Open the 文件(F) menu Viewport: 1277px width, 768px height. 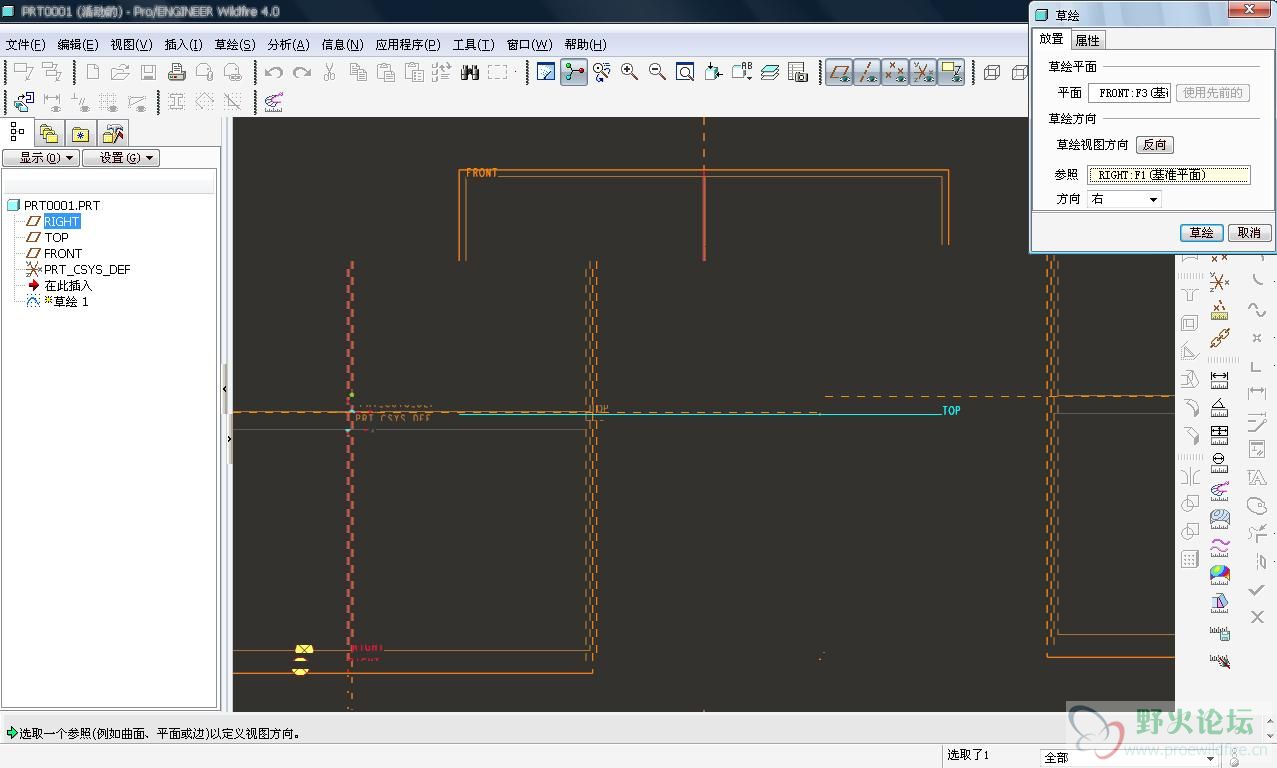pos(26,44)
